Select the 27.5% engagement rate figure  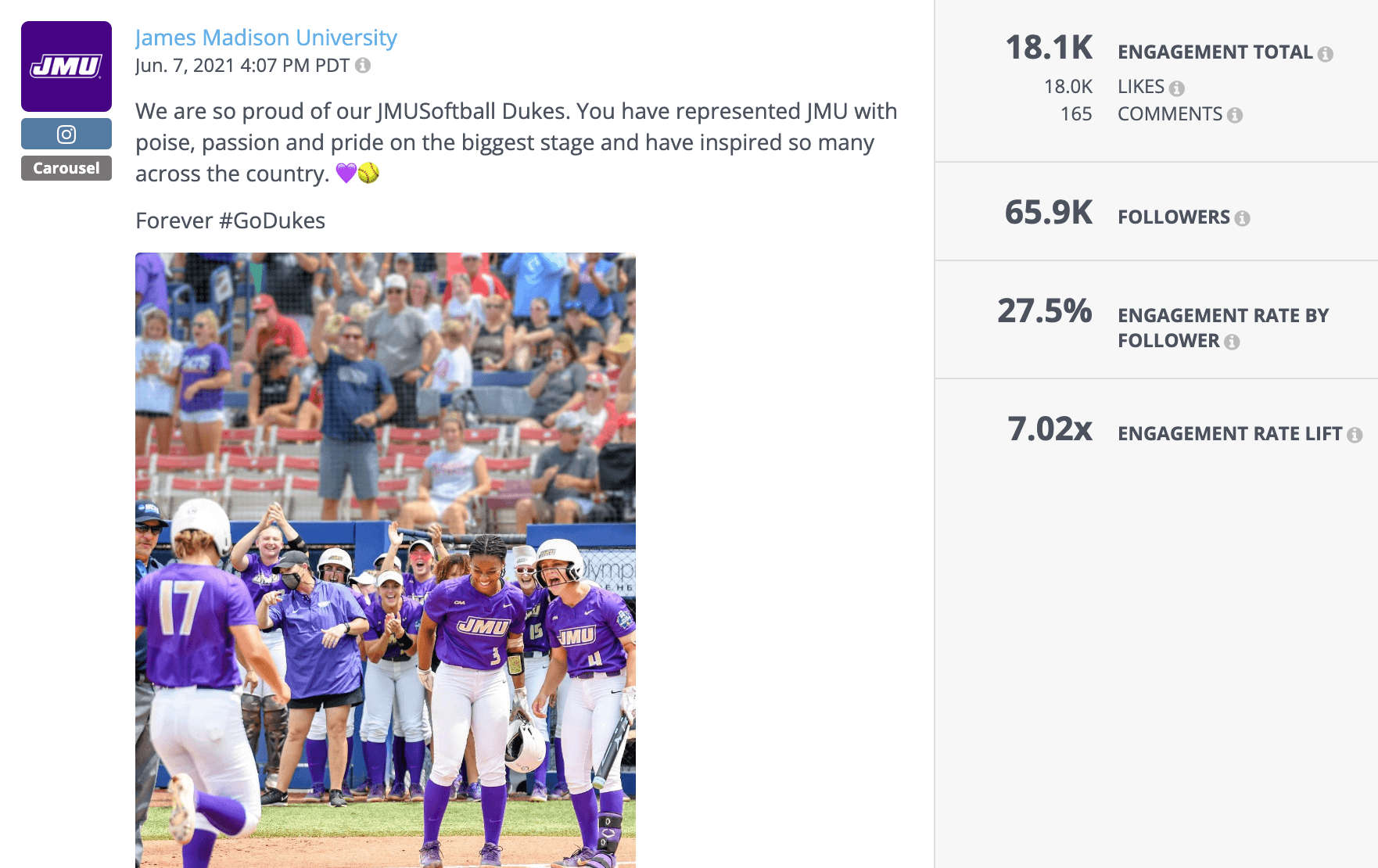pyautogui.click(x=1045, y=313)
